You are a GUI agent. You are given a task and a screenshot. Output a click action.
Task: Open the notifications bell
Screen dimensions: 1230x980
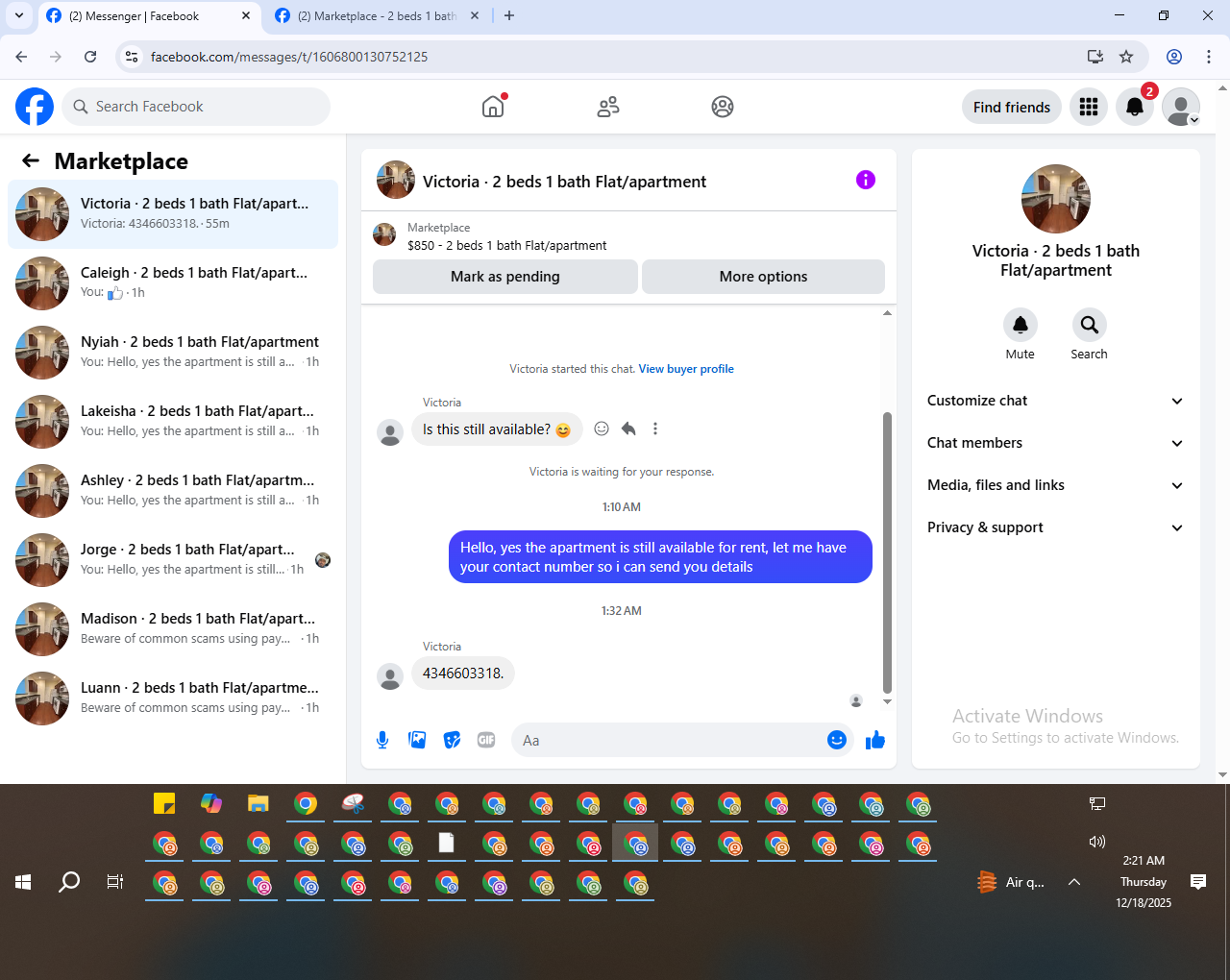tap(1135, 107)
